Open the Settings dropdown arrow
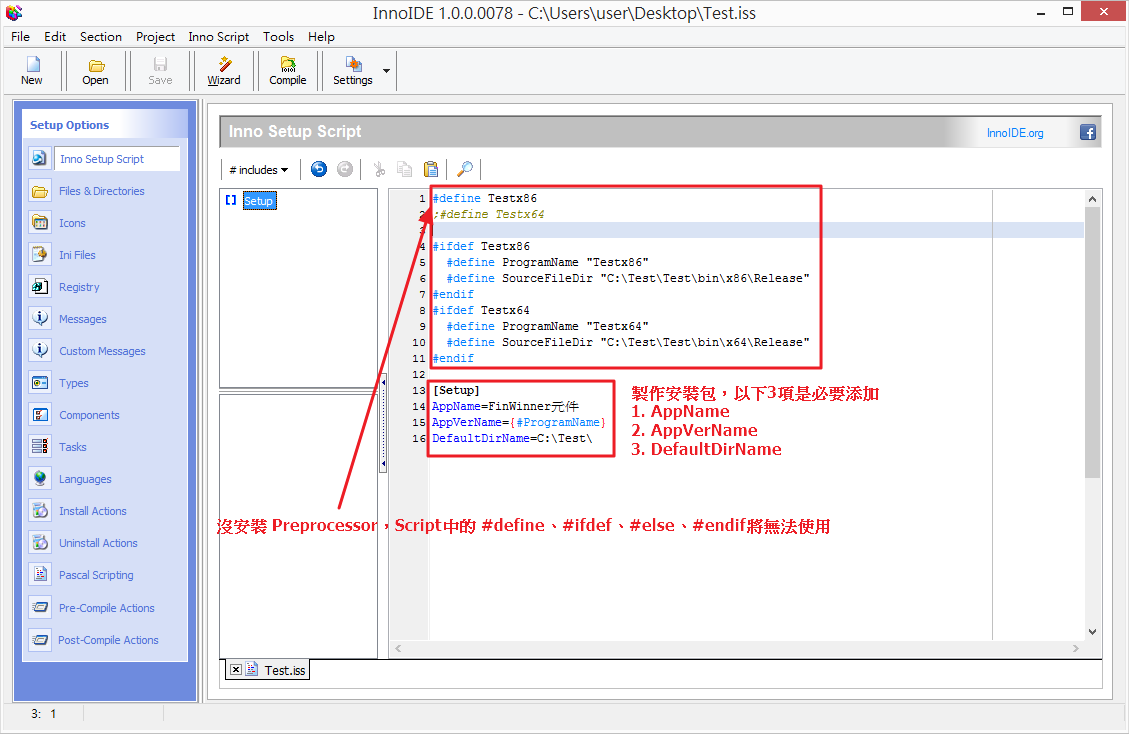 tap(386, 70)
